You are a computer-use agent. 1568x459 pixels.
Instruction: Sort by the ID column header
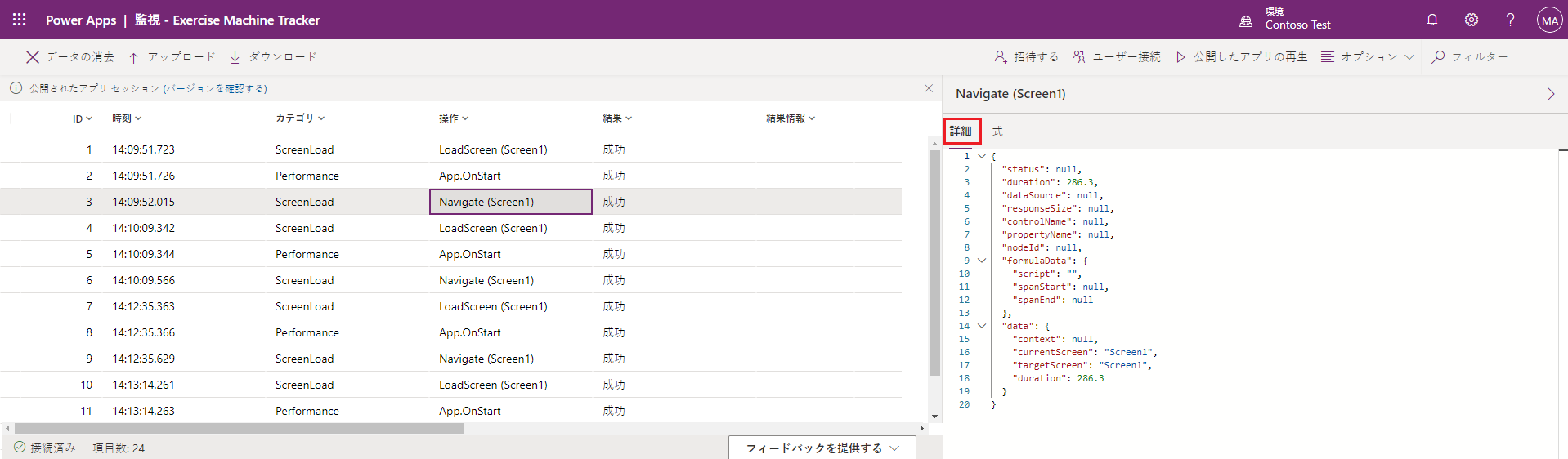point(83,118)
